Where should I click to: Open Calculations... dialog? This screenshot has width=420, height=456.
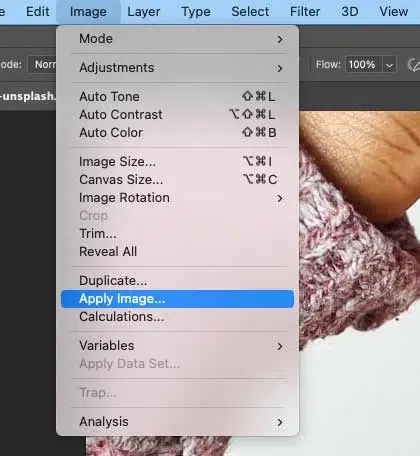click(x=178, y=317)
